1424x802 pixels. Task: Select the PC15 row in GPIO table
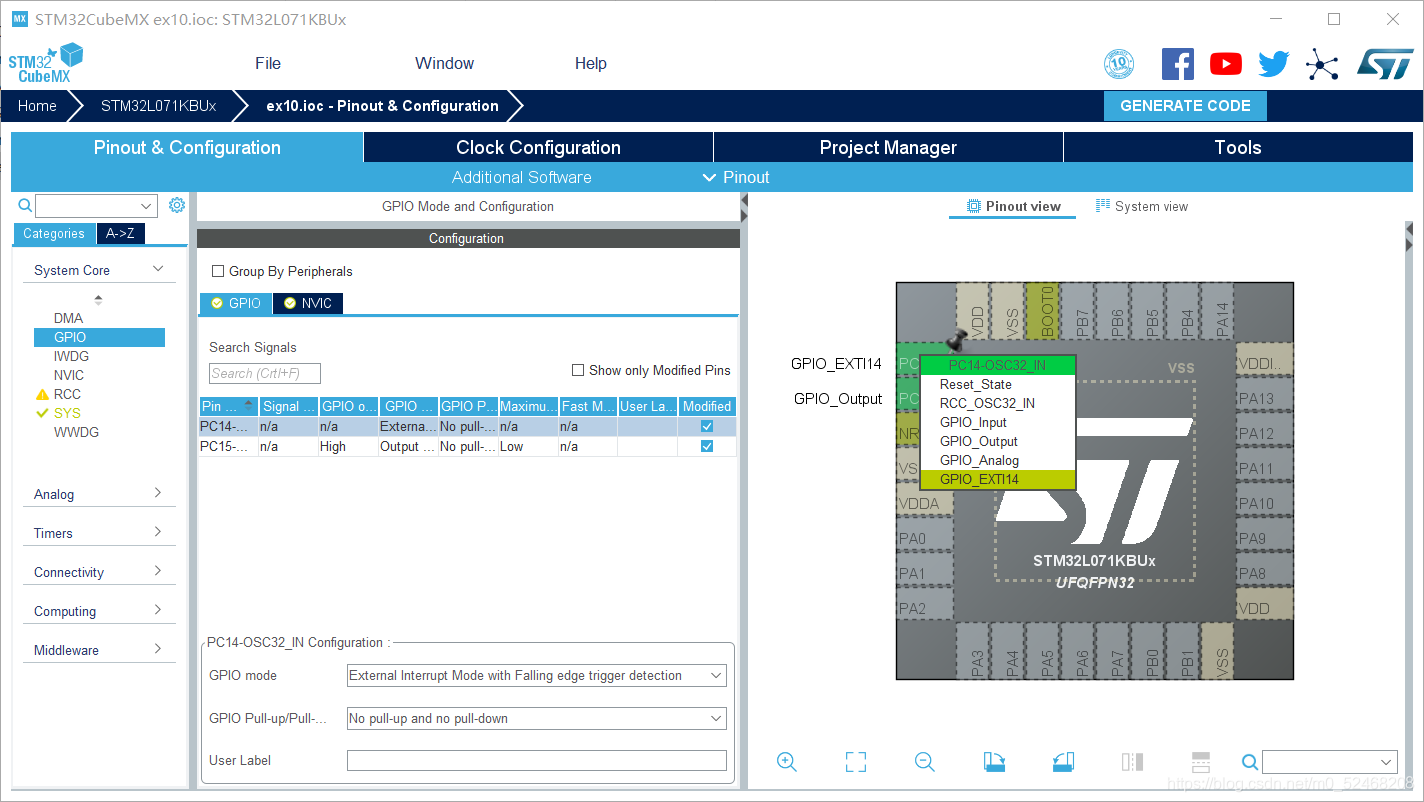pyautogui.click(x=468, y=446)
